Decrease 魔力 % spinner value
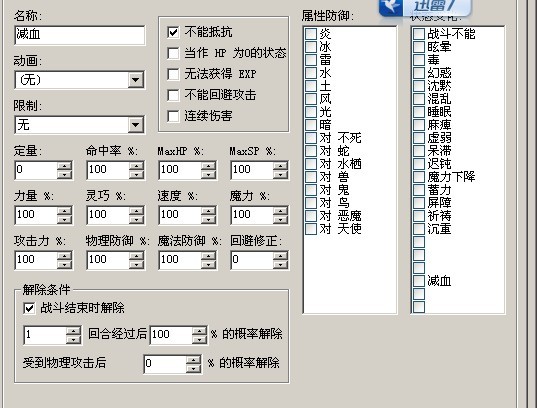The height and width of the screenshot is (408, 537). (x=280, y=219)
